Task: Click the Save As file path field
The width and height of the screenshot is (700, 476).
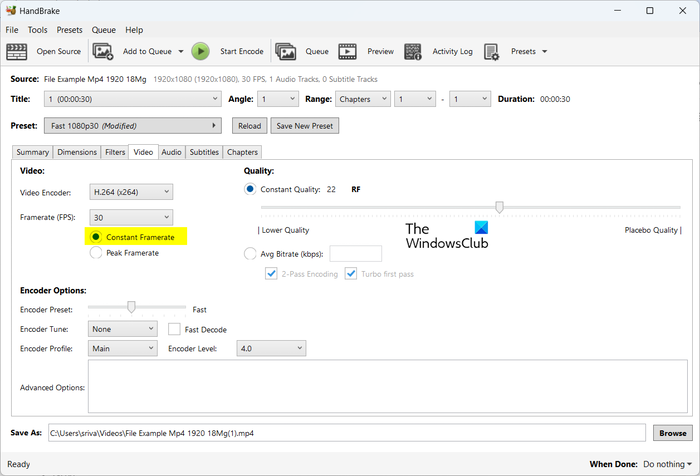Action: click(x=347, y=433)
